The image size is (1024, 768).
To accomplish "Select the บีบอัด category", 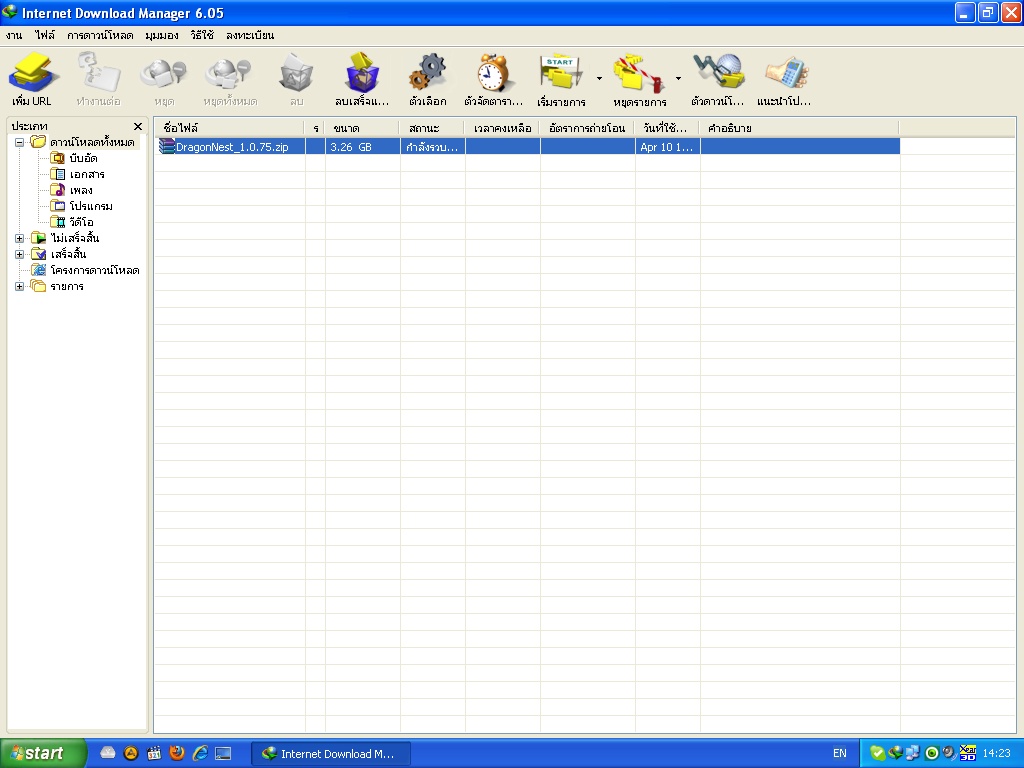I will click(x=83, y=159).
